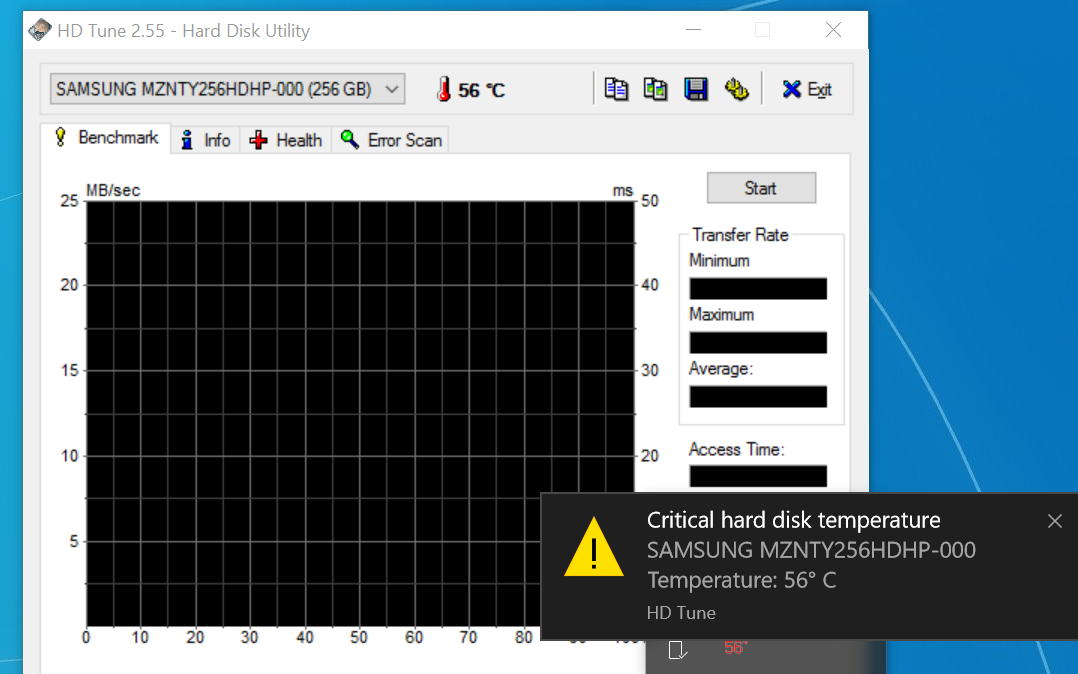Screen dimensions: 1078x674
Task: Start the benchmark with the Start button
Action: coord(761,188)
